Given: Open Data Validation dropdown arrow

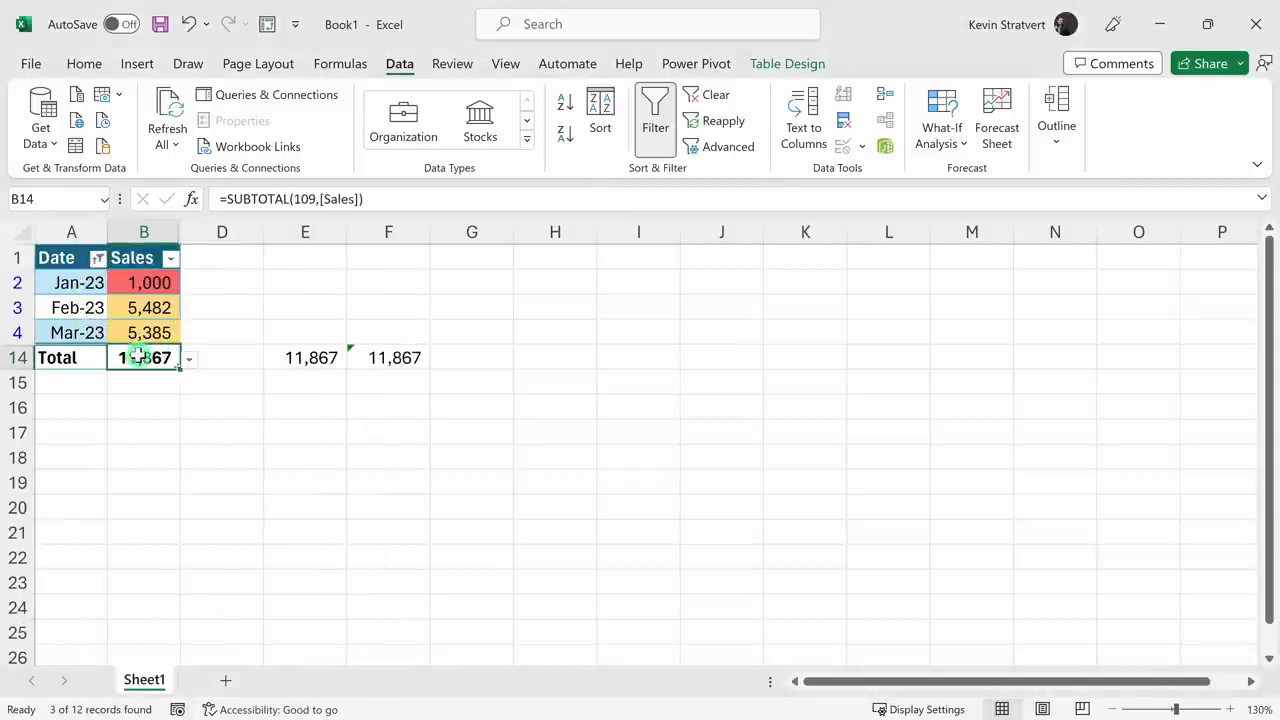Looking at the screenshot, I should [x=862, y=146].
